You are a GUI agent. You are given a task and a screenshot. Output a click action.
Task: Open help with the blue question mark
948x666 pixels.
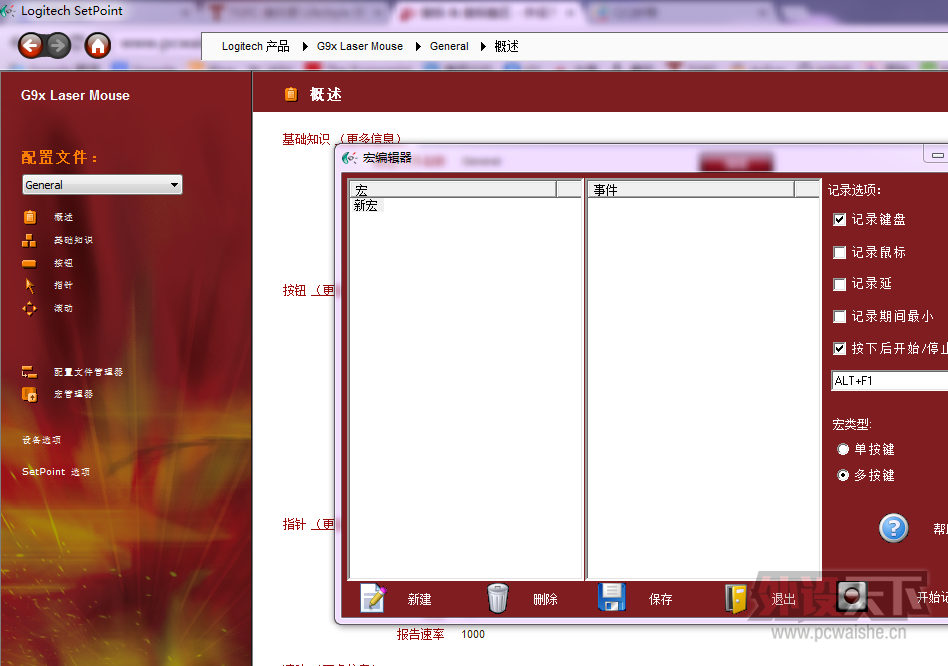point(893,528)
